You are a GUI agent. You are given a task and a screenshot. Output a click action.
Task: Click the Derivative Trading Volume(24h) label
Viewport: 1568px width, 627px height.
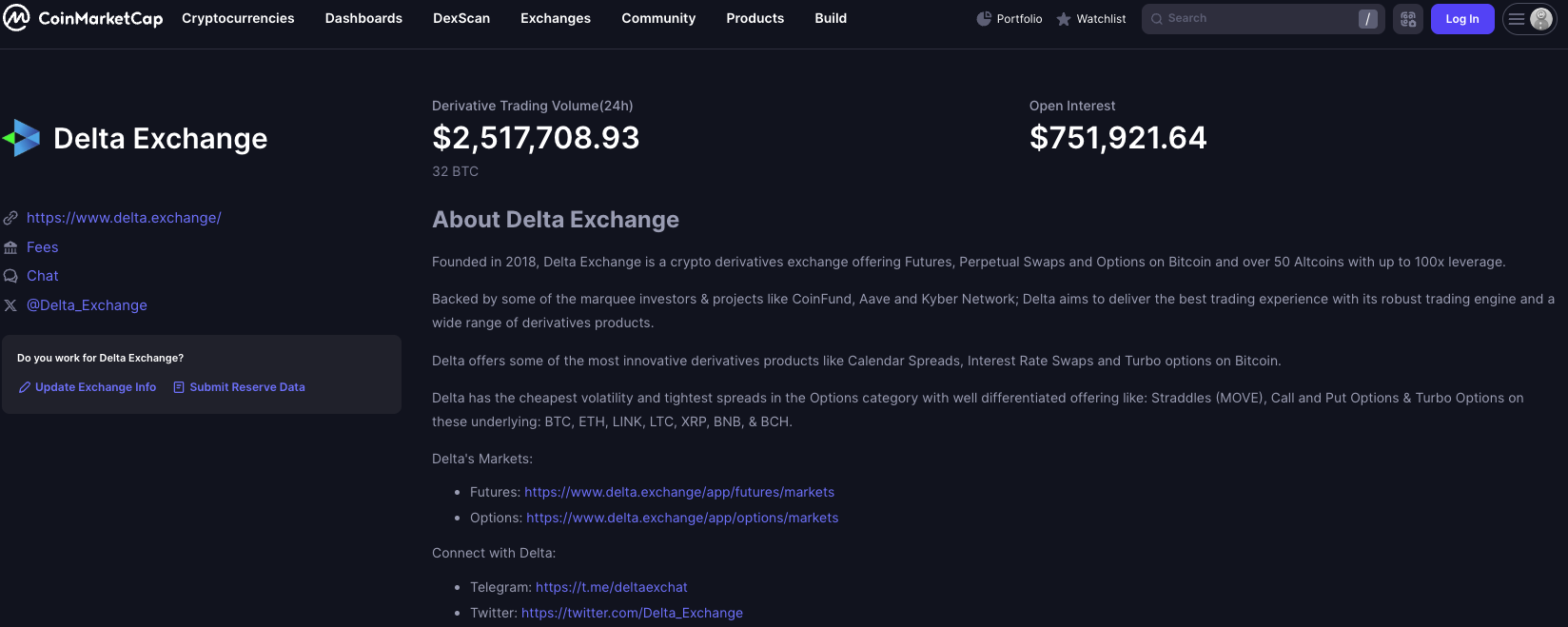point(533,106)
